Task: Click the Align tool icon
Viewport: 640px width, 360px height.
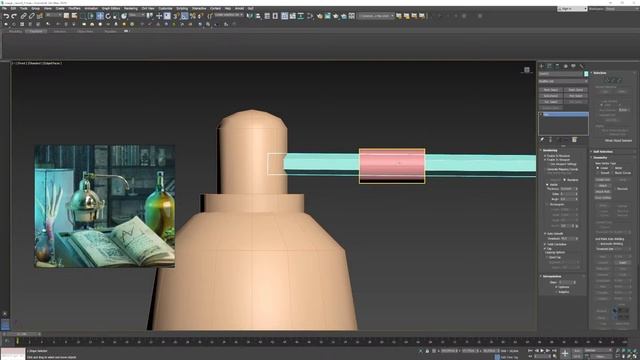Action: point(258,16)
